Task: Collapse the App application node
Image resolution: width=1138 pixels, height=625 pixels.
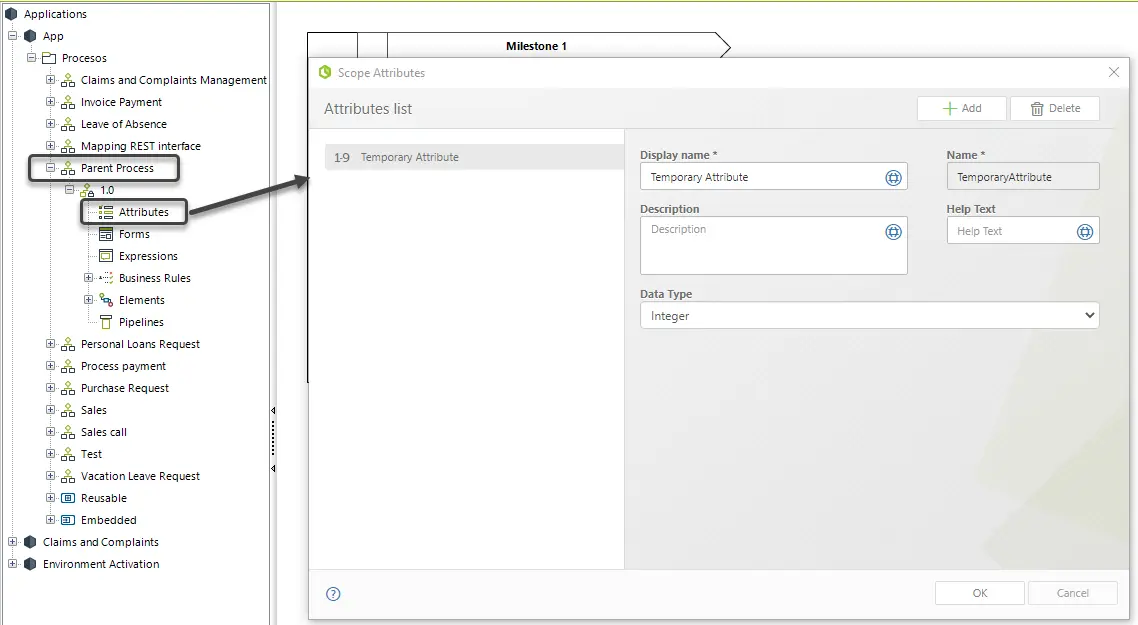Action: [12, 36]
